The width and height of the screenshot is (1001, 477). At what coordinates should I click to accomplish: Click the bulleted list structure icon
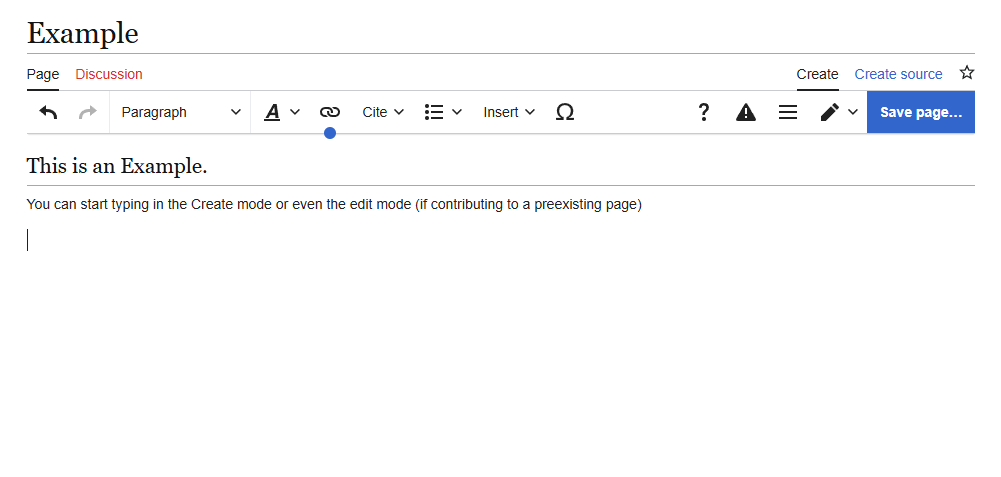(x=434, y=112)
